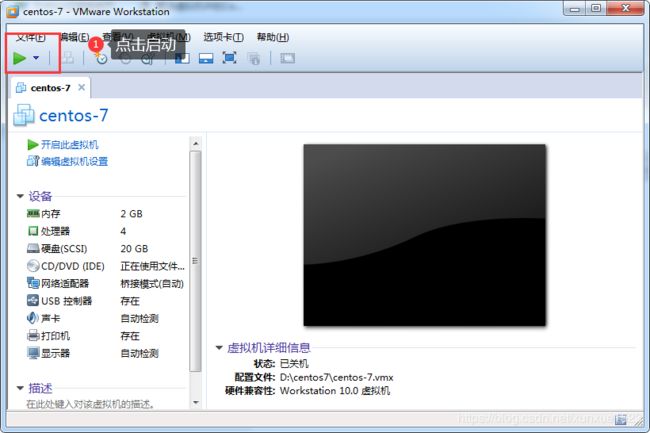Open the 编辑(E) menu
The width and height of the screenshot is (650, 433).
tap(75, 37)
